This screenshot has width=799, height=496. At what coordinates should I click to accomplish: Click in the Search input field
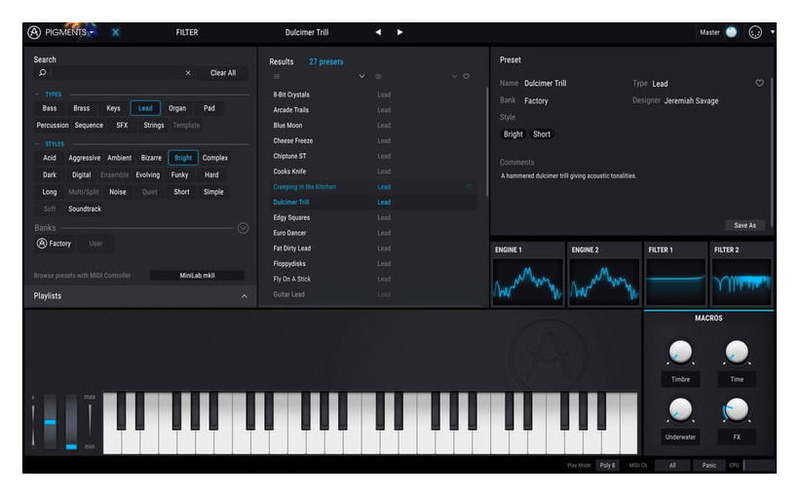click(118, 73)
